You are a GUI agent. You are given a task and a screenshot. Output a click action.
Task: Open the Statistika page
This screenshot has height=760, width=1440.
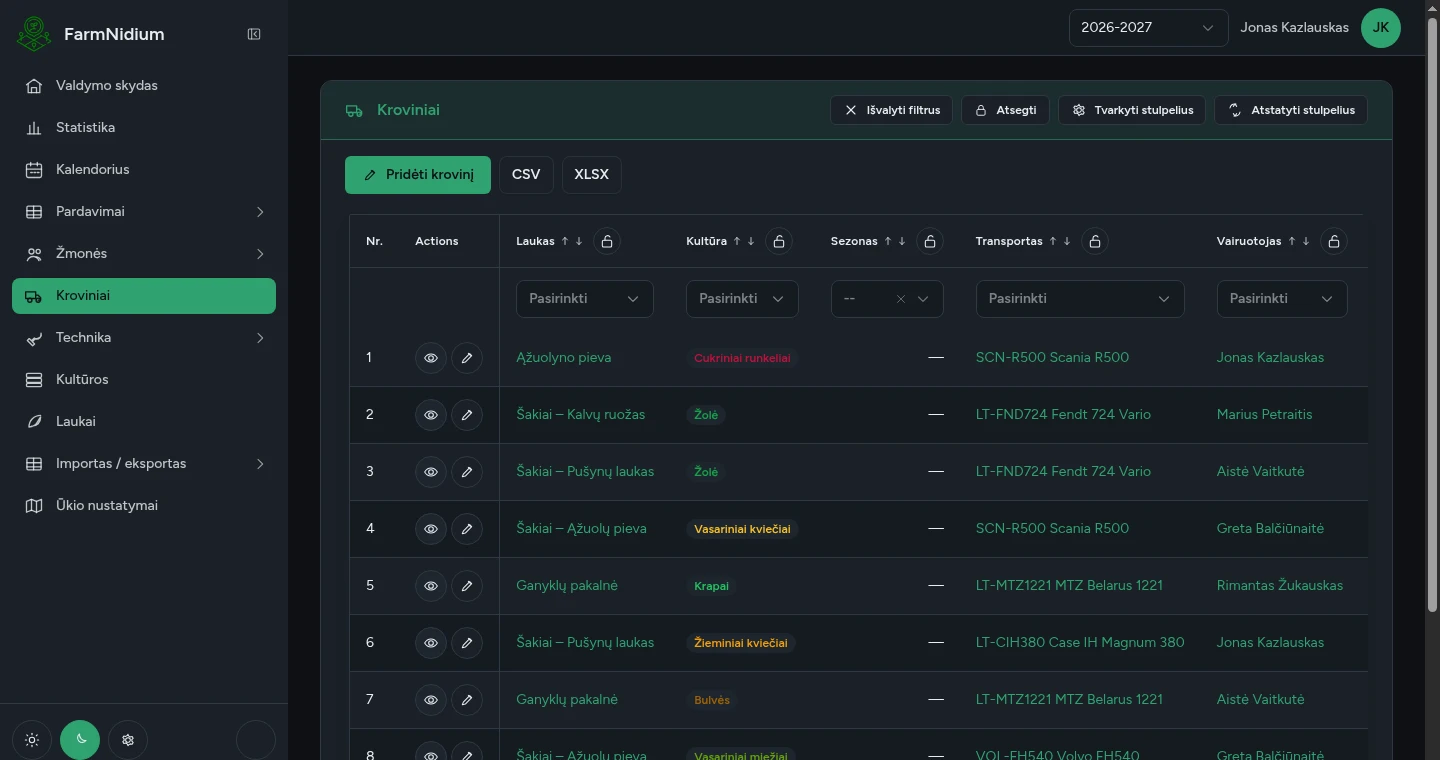pos(144,128)
